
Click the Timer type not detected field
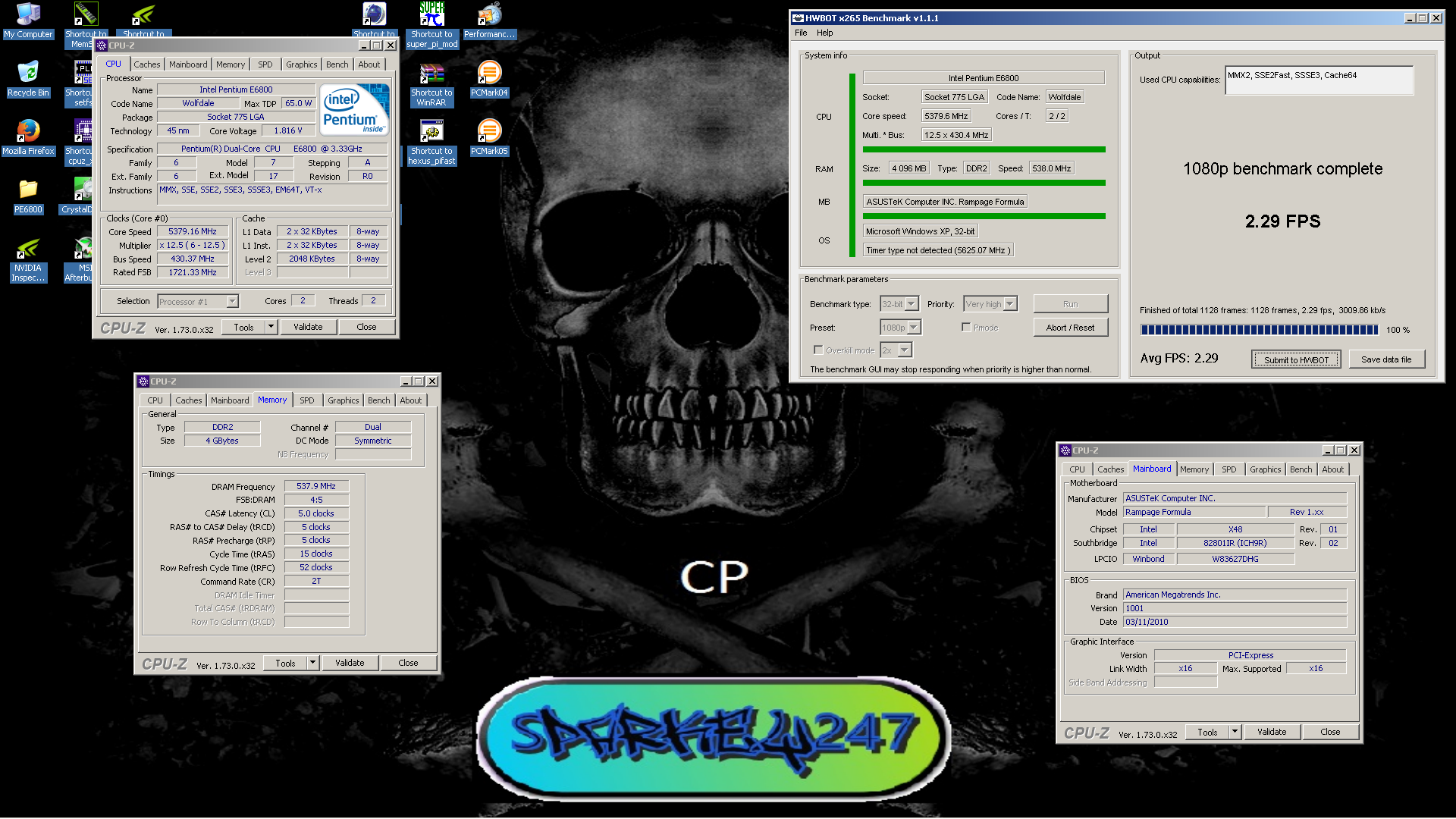coord(938,250)
